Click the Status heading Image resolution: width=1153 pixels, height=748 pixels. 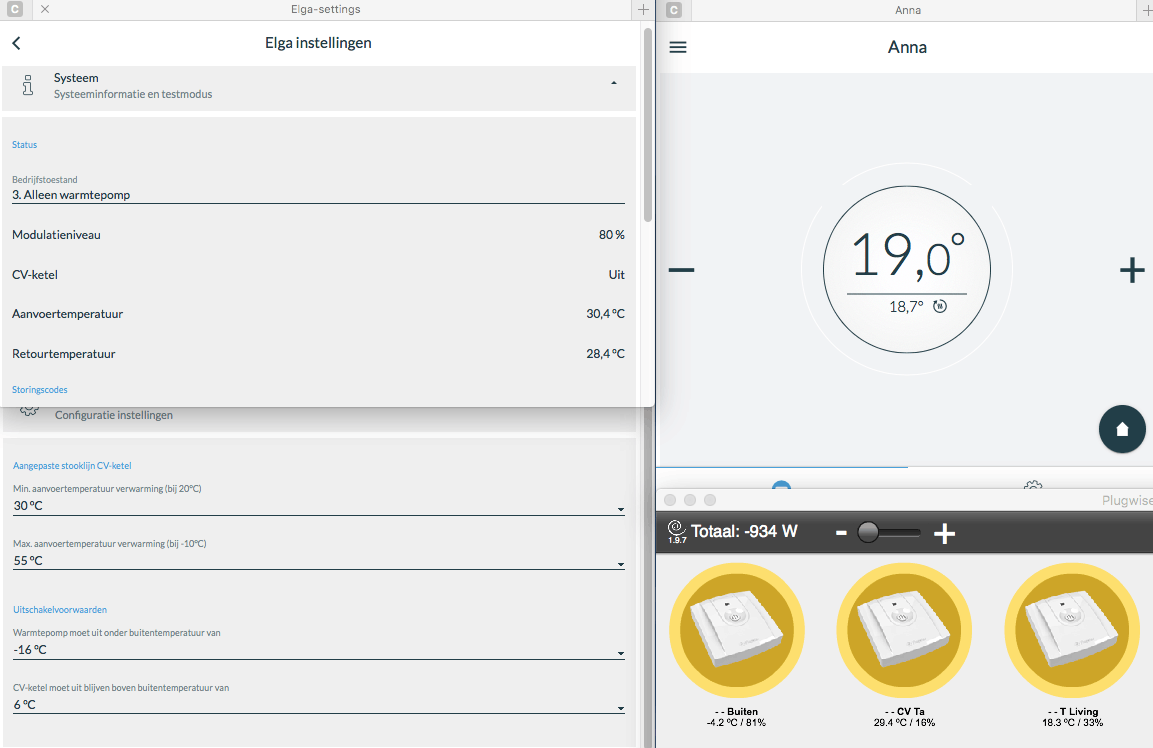point(24,145)
